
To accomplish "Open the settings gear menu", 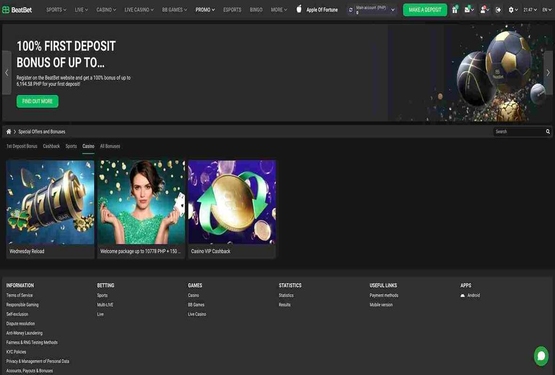I will pyautogui.click(x=513, y=10).
